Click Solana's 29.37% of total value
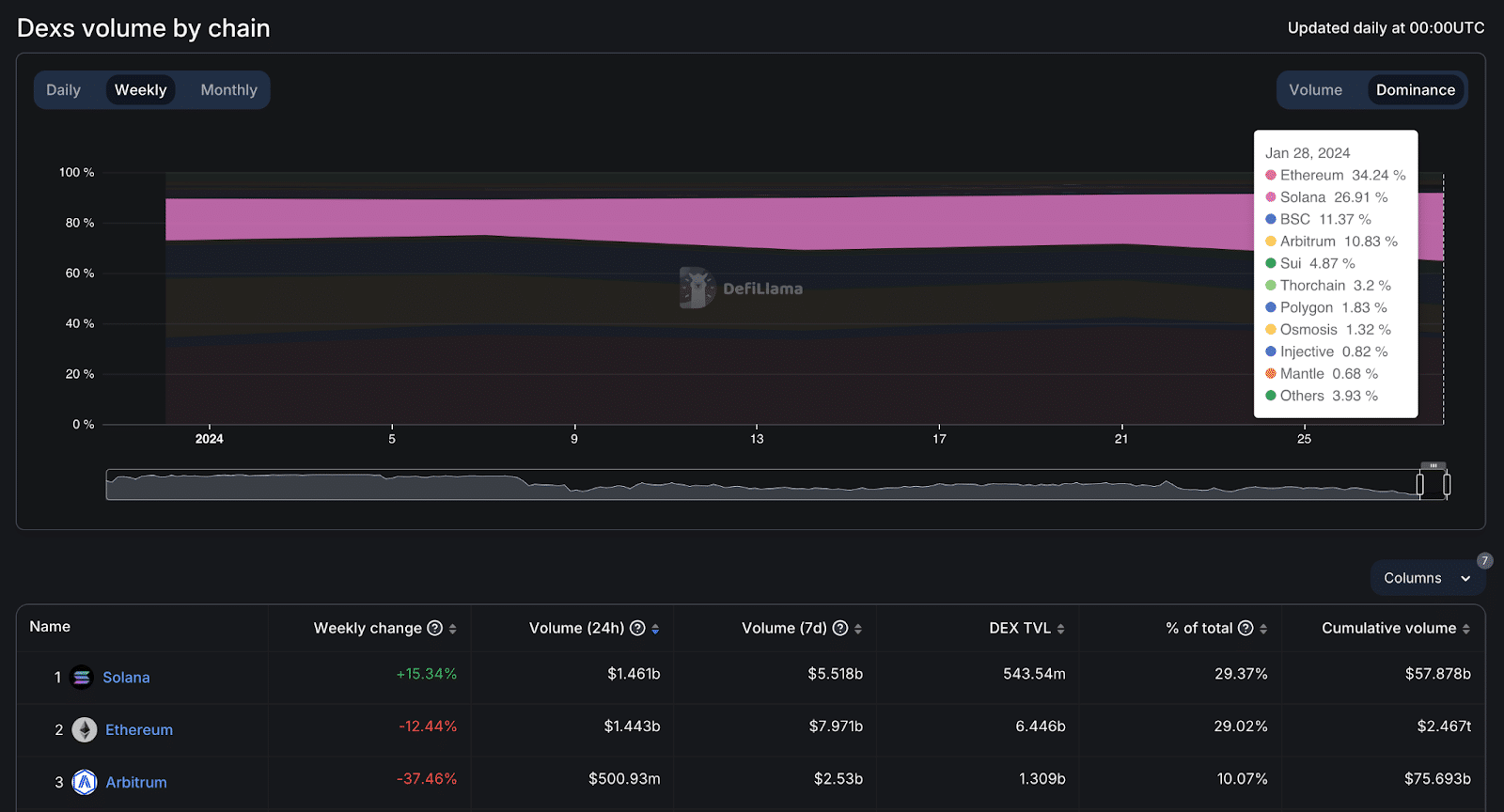1504x812 pixels. pyautogui.click(x=1241, y=674)
